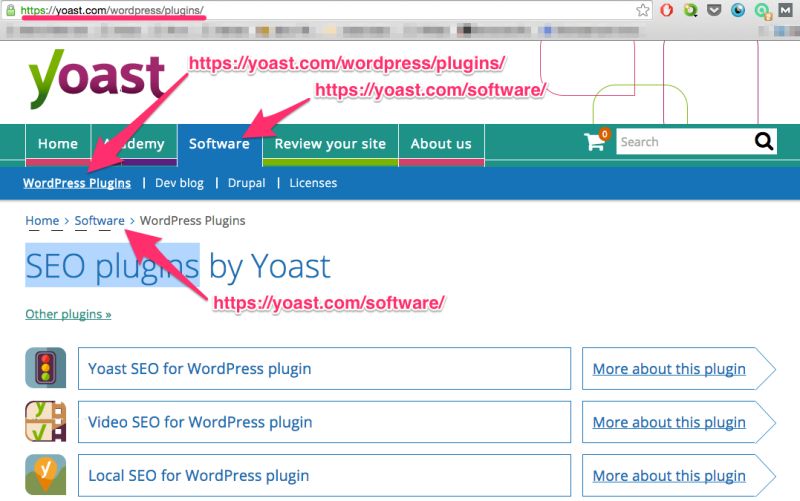Open the Software nav tab
This screenshot has height=501, width=800.
[219, 144]
